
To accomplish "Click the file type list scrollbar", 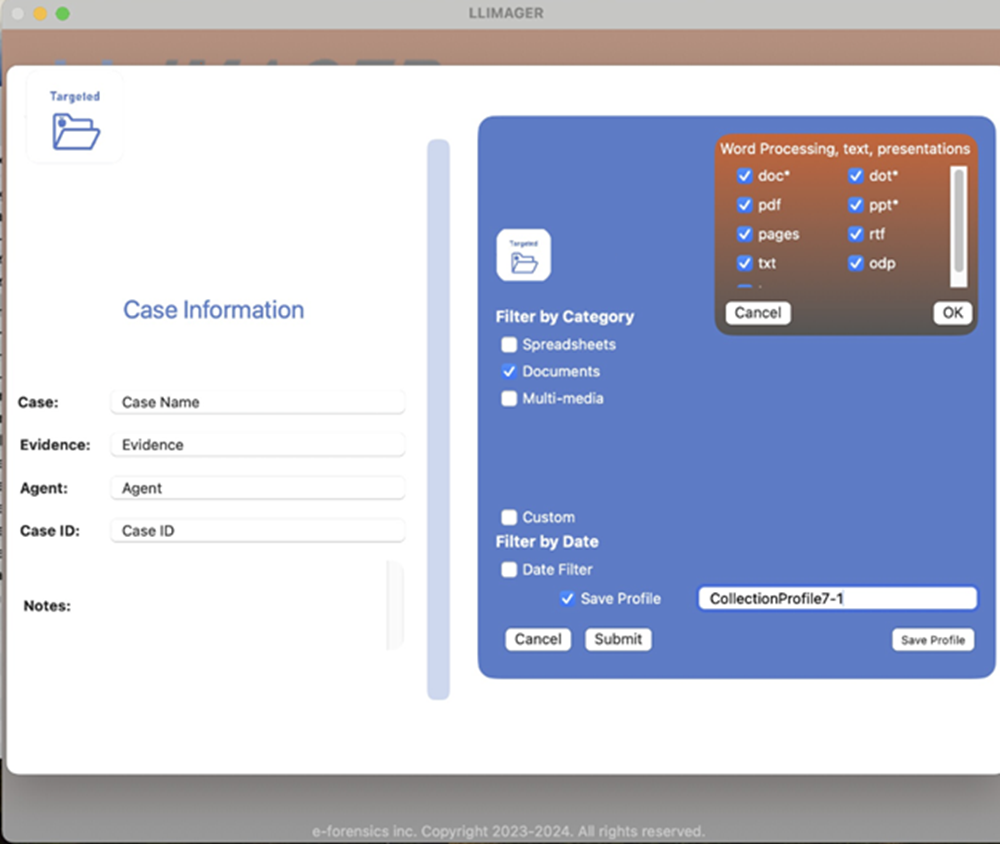I will pos(959,220).
